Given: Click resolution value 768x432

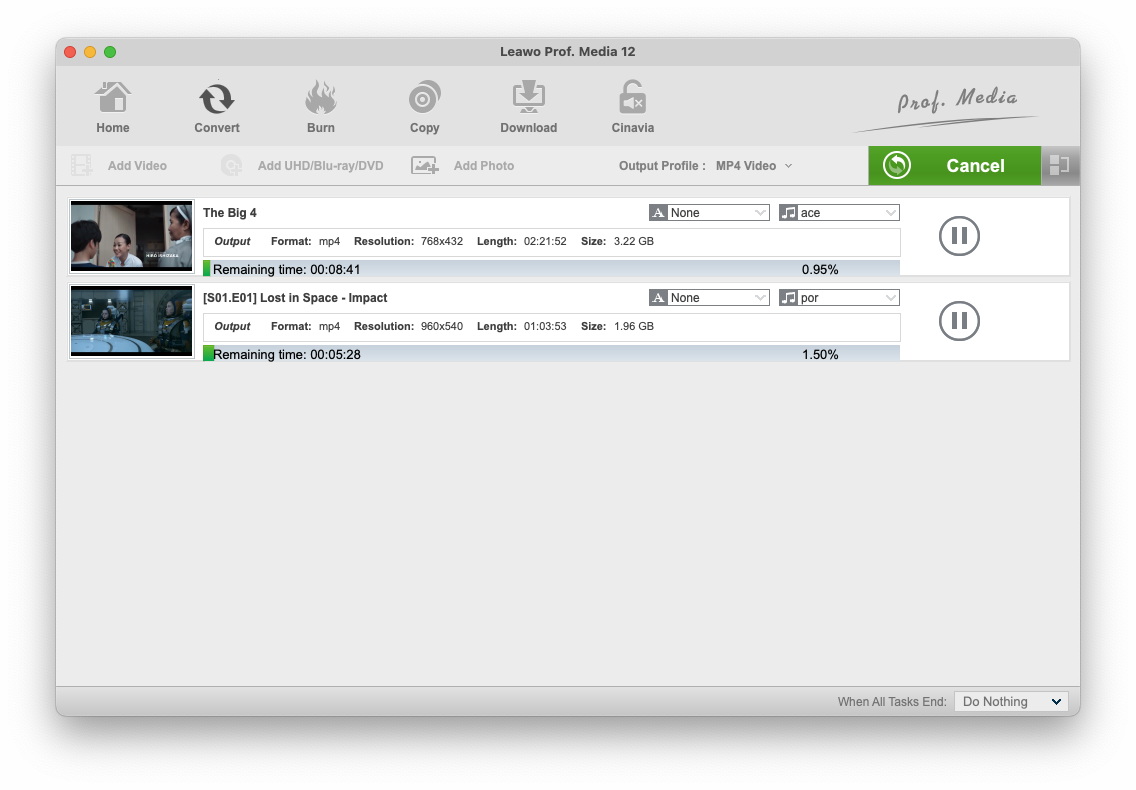Looking at the screenshot, I should [441, 241].
